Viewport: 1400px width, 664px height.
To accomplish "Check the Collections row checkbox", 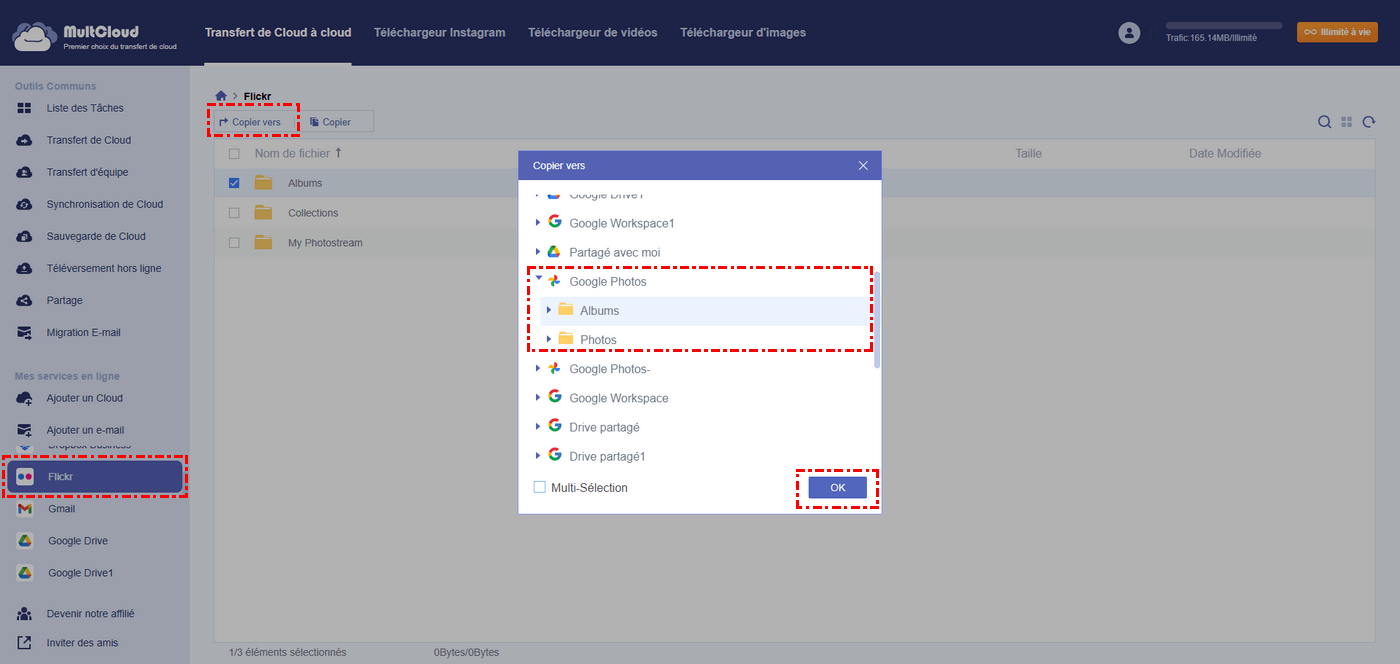I will pos(234,213).
